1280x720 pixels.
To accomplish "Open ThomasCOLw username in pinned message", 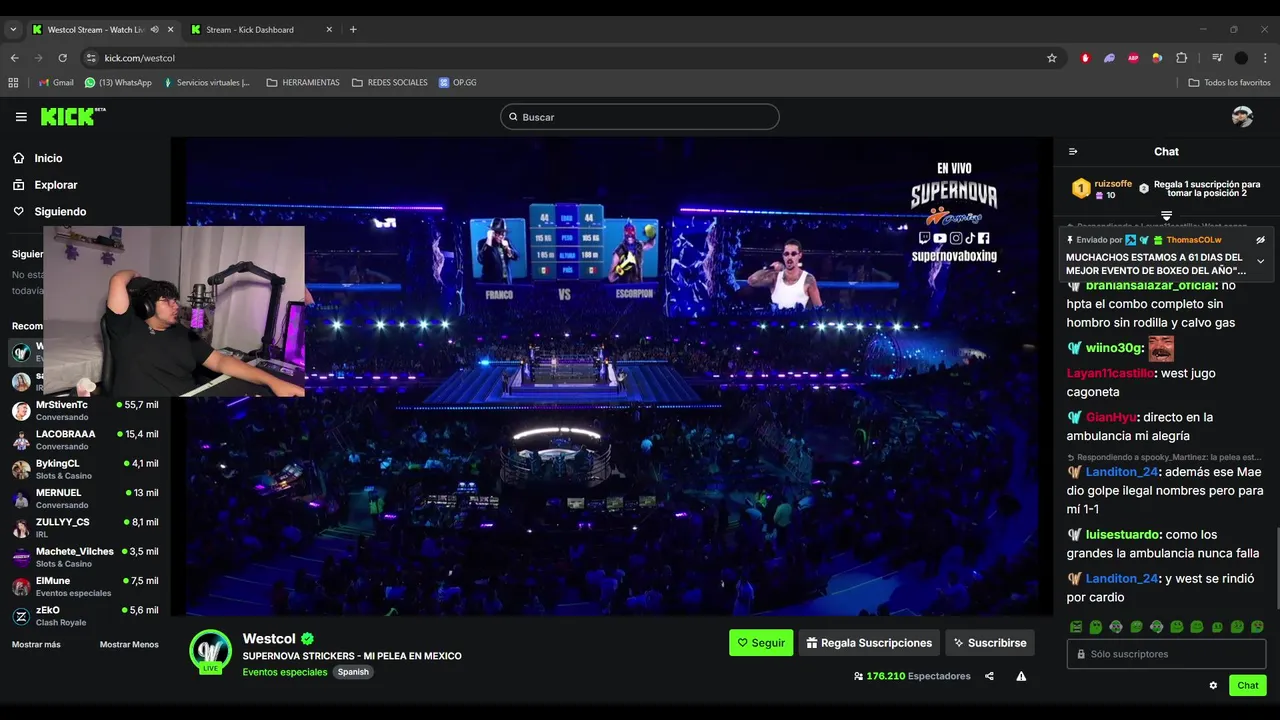I will [1194, 240].
